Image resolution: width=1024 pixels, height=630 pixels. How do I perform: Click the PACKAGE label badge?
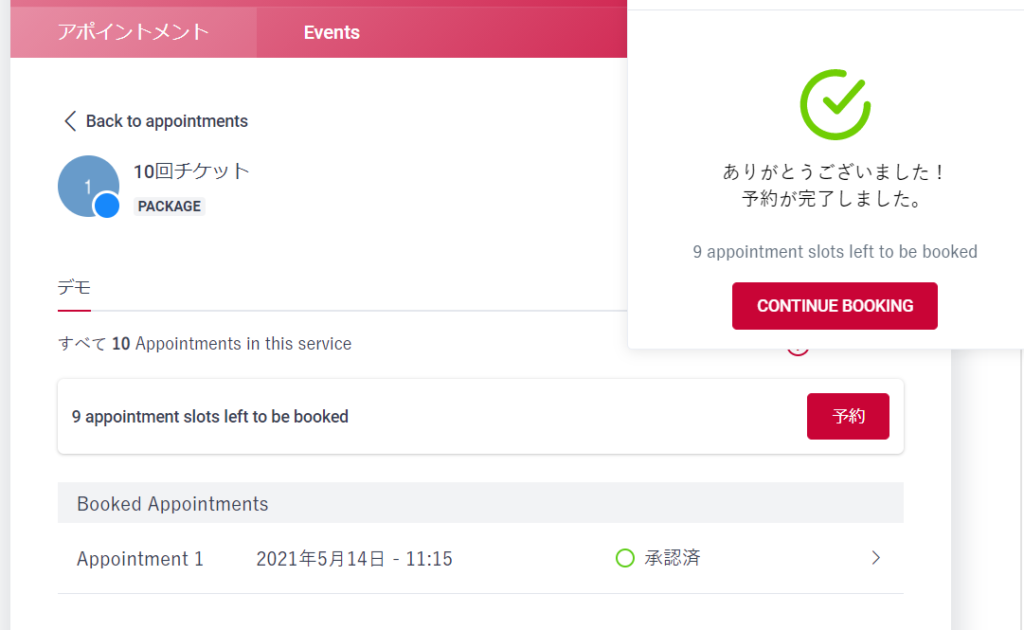tap(169, 206)
